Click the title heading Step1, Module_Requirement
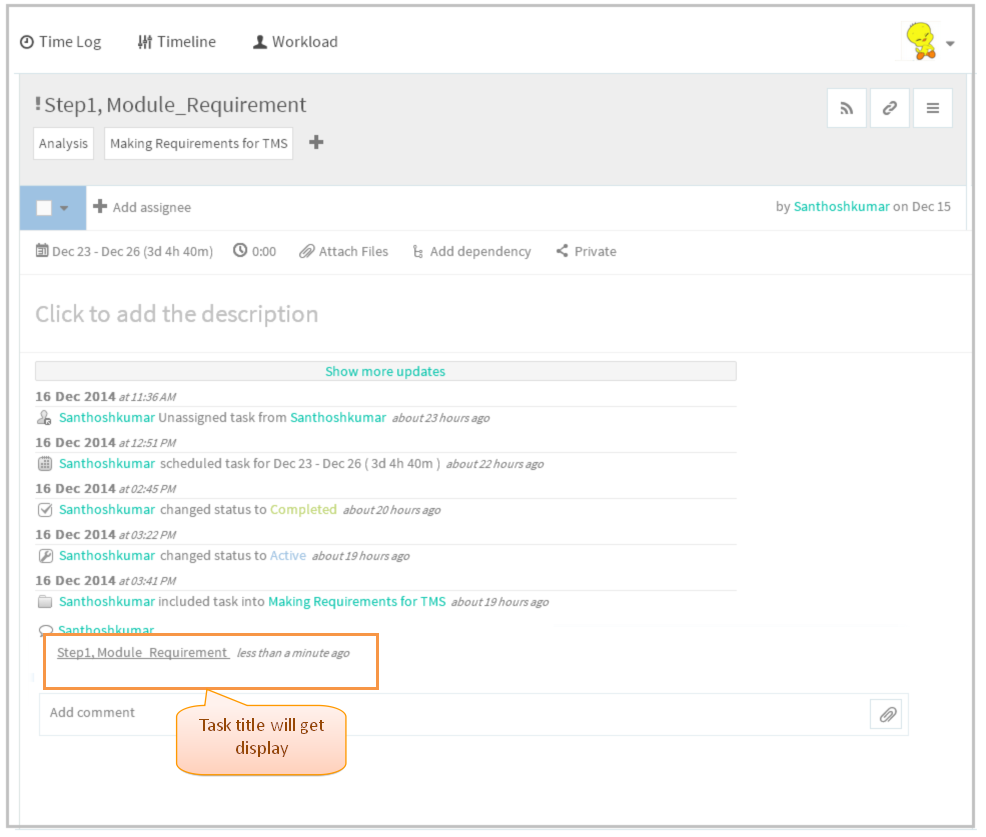 [x=175, y=104]
